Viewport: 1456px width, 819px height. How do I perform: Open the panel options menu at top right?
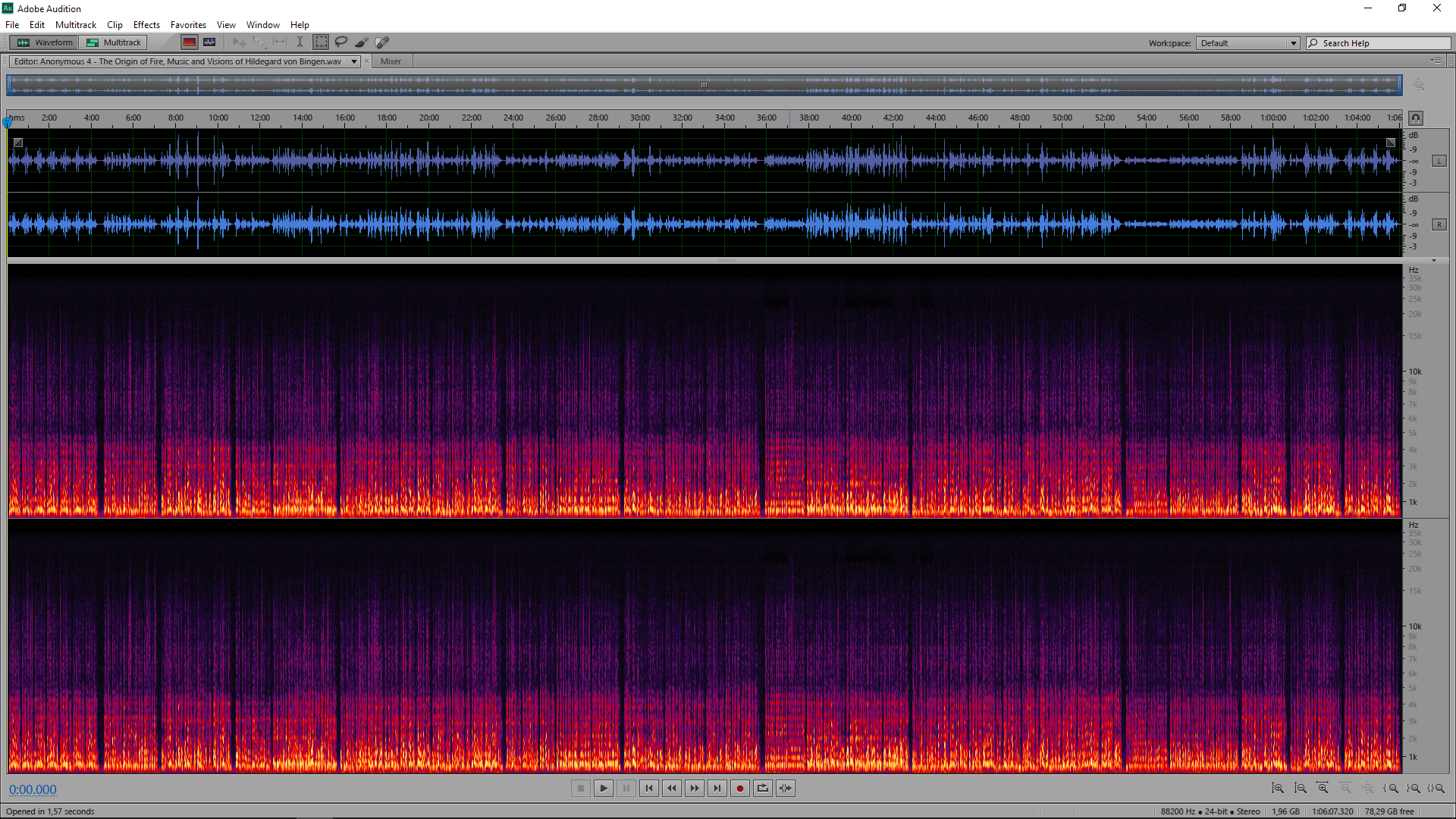tap(1436, 61)
